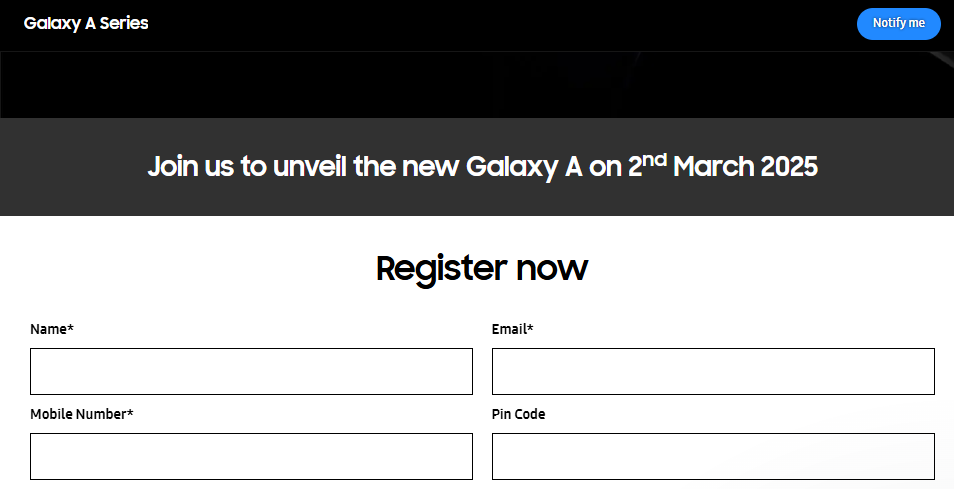Focus the Name input field
The image size is (954, 489).
pos(251,371)
